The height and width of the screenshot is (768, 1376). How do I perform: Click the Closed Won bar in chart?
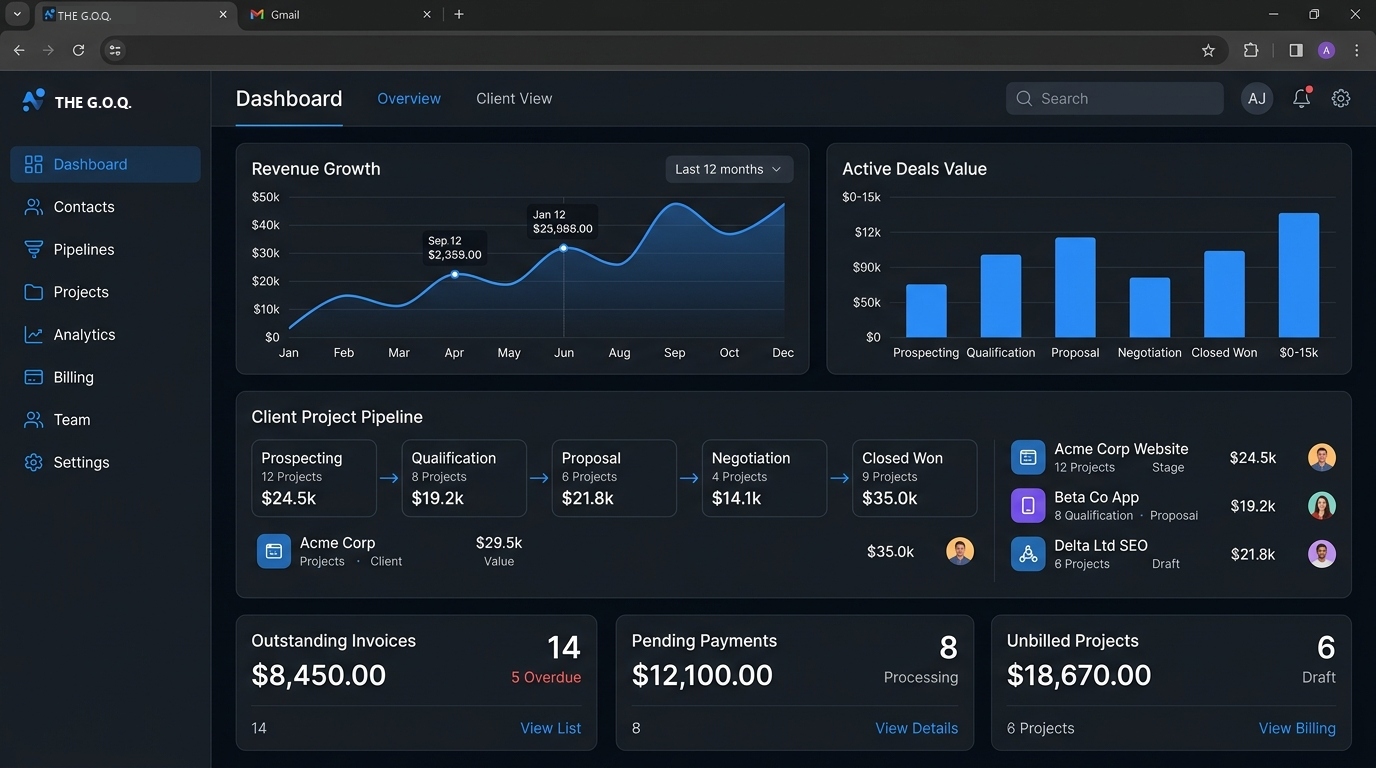(1224, 294)
